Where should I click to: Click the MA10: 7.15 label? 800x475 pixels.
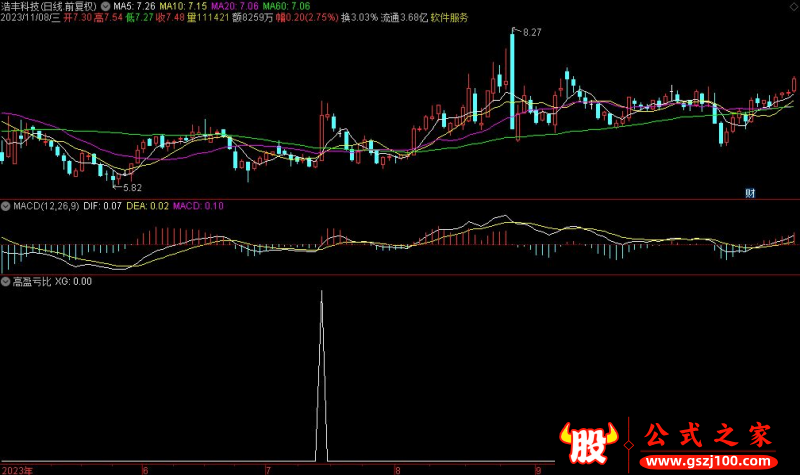(x=183, y=6)
